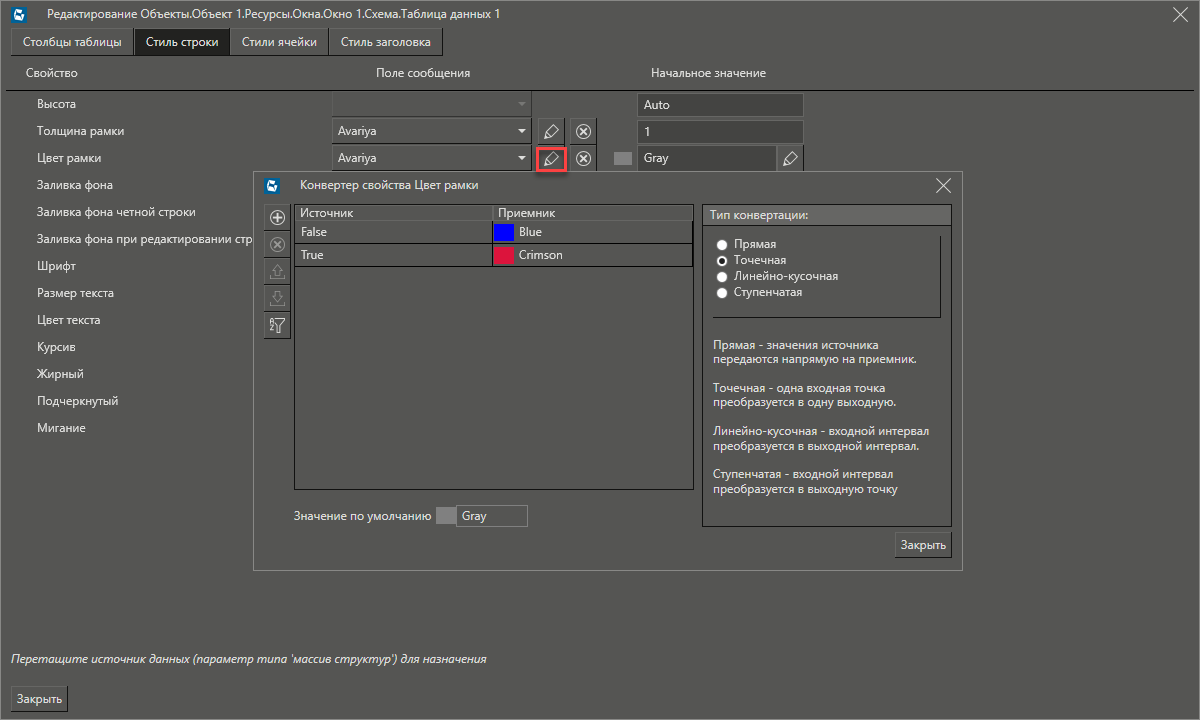The width and height of the screenshot is (1200, 720).
Task: Click the add mapping plus icon
Action: pos(277,217)
